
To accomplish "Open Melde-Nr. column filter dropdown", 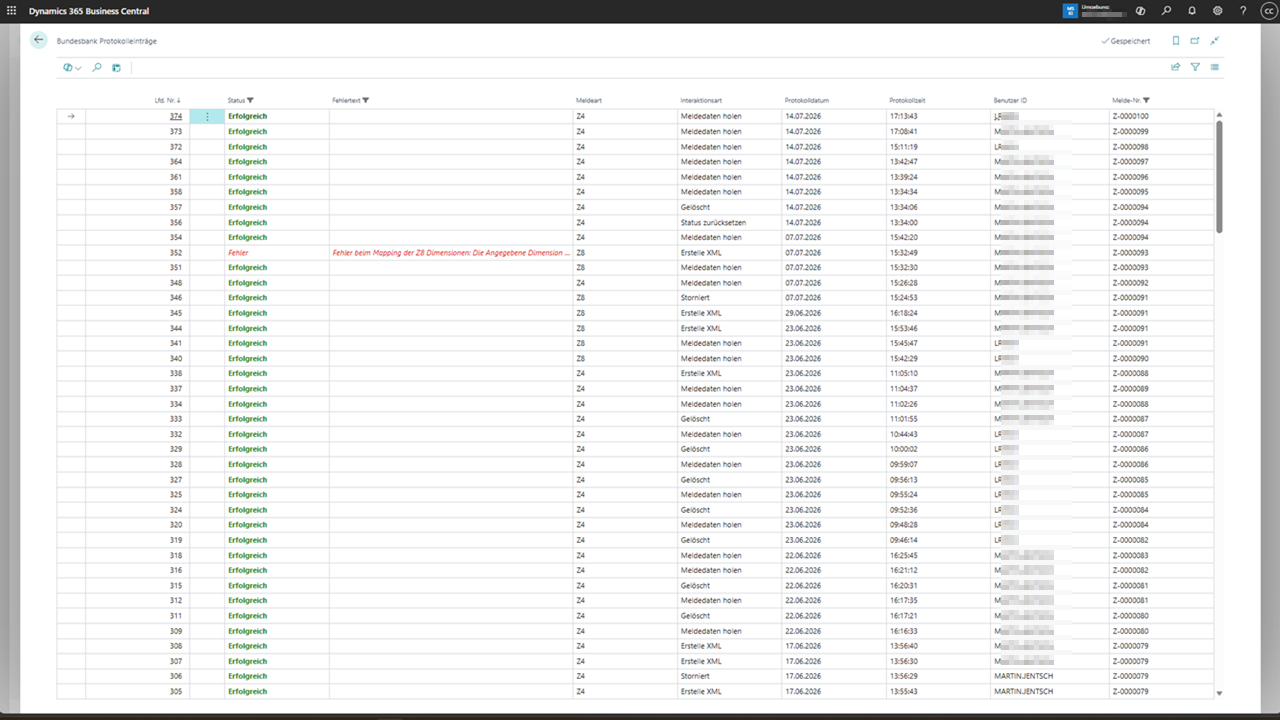I will point(1146,100).
